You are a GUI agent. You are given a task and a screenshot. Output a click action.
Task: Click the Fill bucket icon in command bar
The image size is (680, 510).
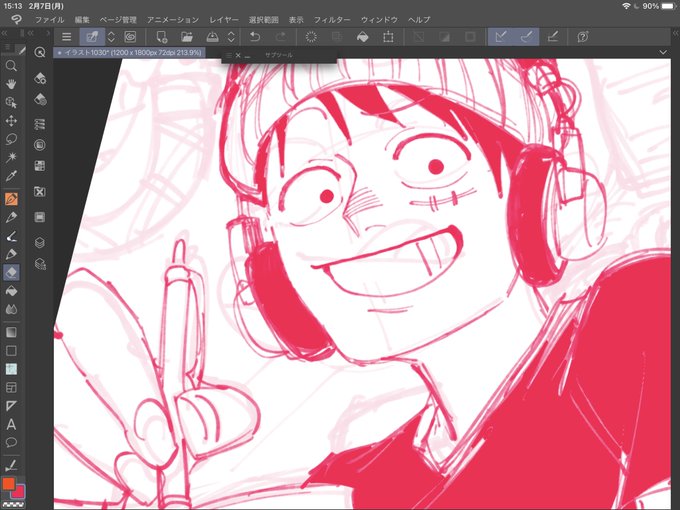363,37
